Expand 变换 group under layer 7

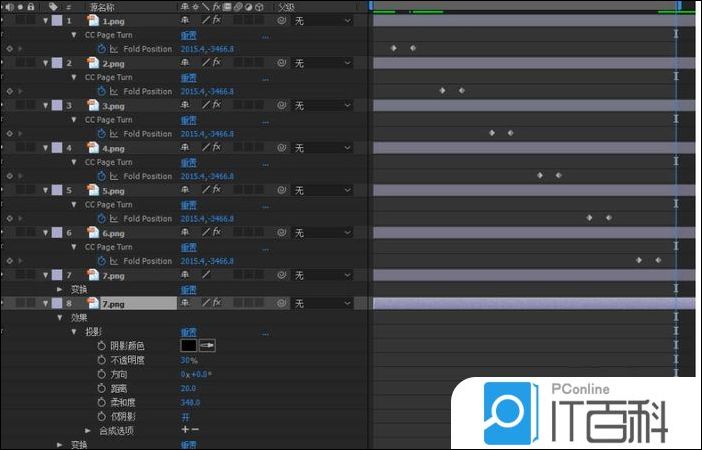pos(60,289)
